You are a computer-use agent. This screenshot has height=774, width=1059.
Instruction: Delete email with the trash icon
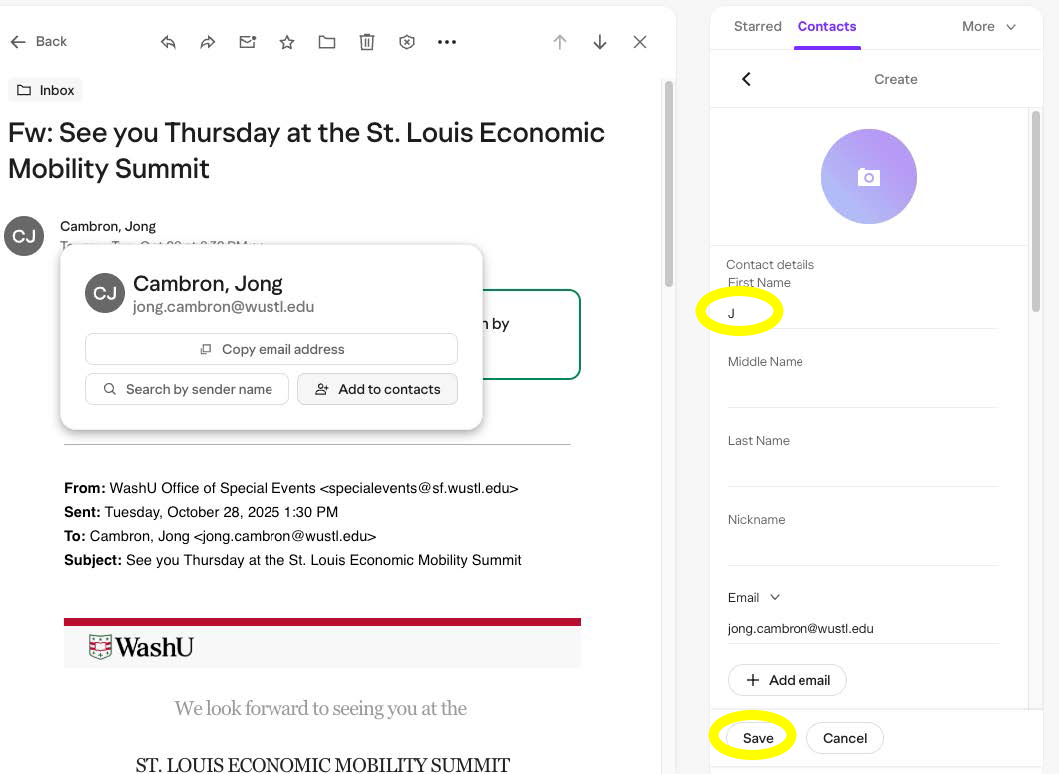[367, 42]
